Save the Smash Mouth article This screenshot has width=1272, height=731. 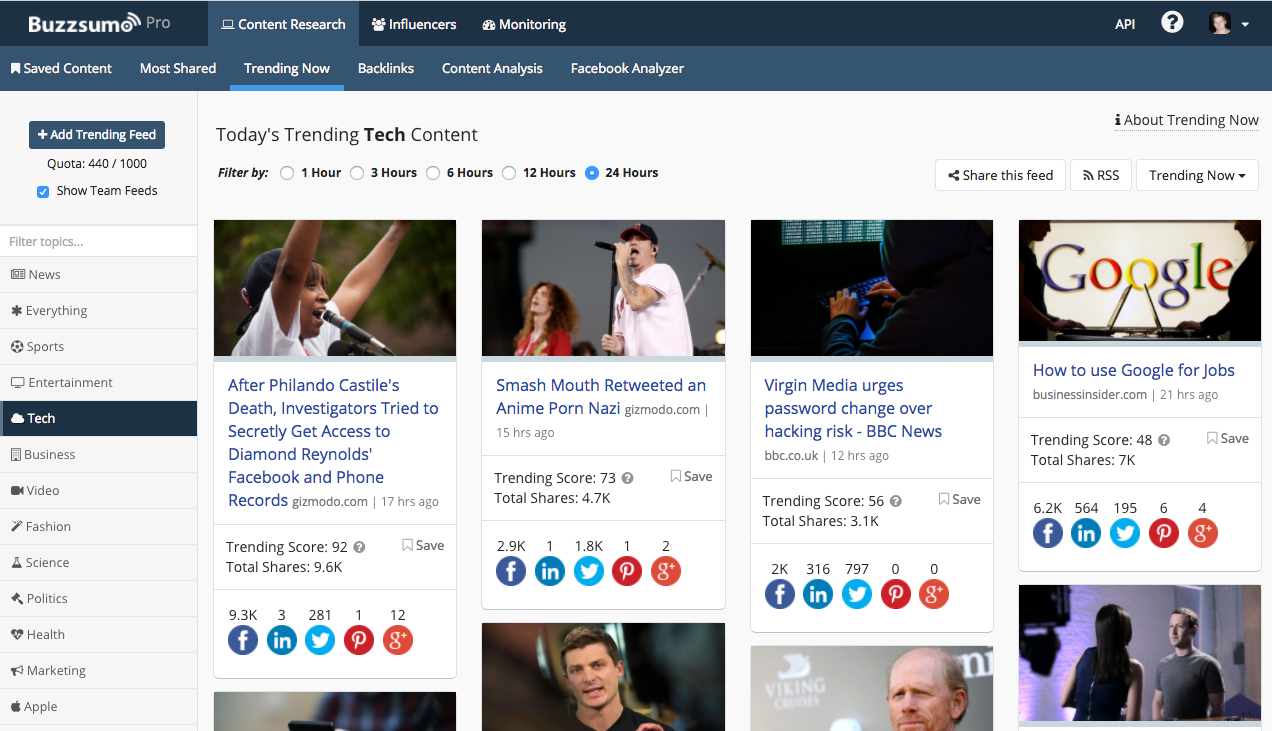point(691,476)
